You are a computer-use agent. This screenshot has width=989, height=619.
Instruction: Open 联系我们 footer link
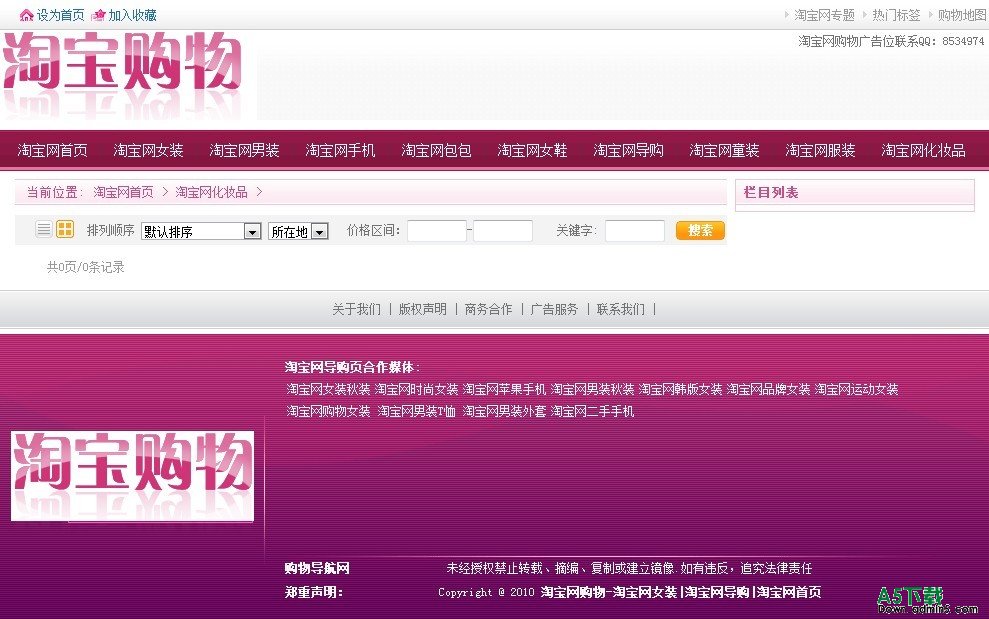click(x=621, y=309)
